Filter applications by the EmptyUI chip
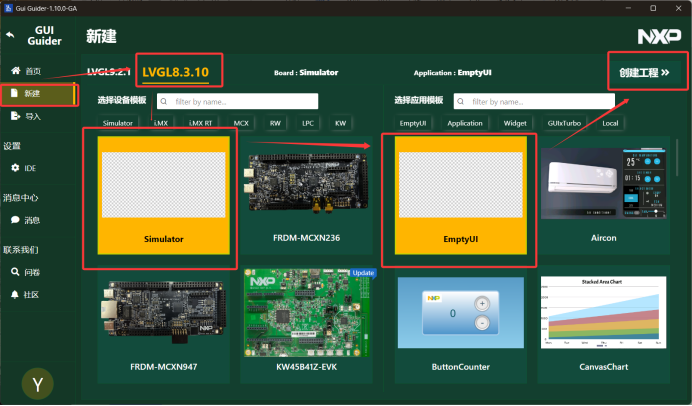 tap(413, 123)
